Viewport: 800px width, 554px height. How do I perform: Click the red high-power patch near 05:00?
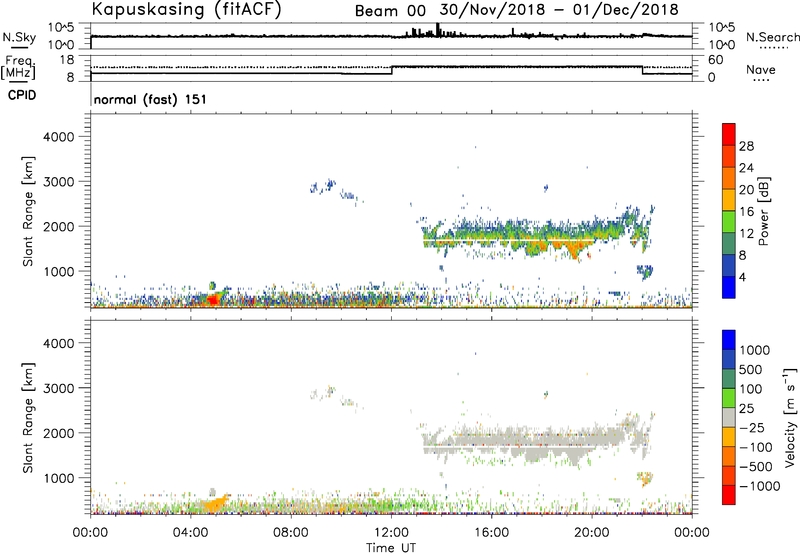click(x=213, y=300)
